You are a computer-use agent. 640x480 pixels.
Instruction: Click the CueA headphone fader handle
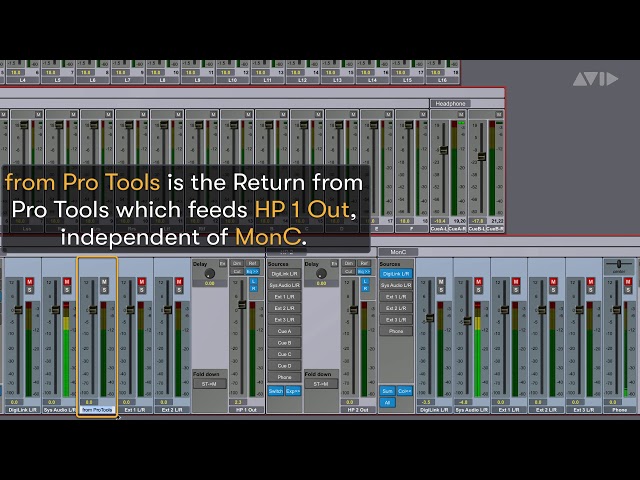tap(444, 150)
